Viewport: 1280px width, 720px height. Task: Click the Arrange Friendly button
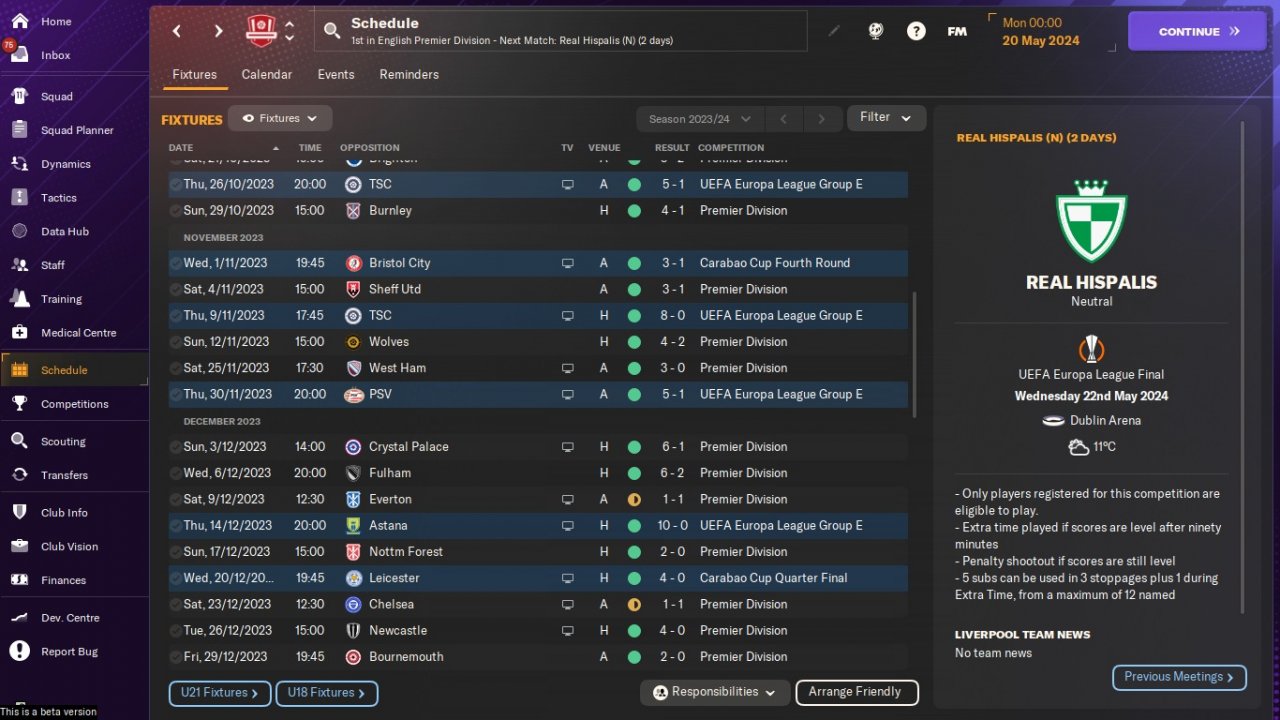(x=856, y=692)
